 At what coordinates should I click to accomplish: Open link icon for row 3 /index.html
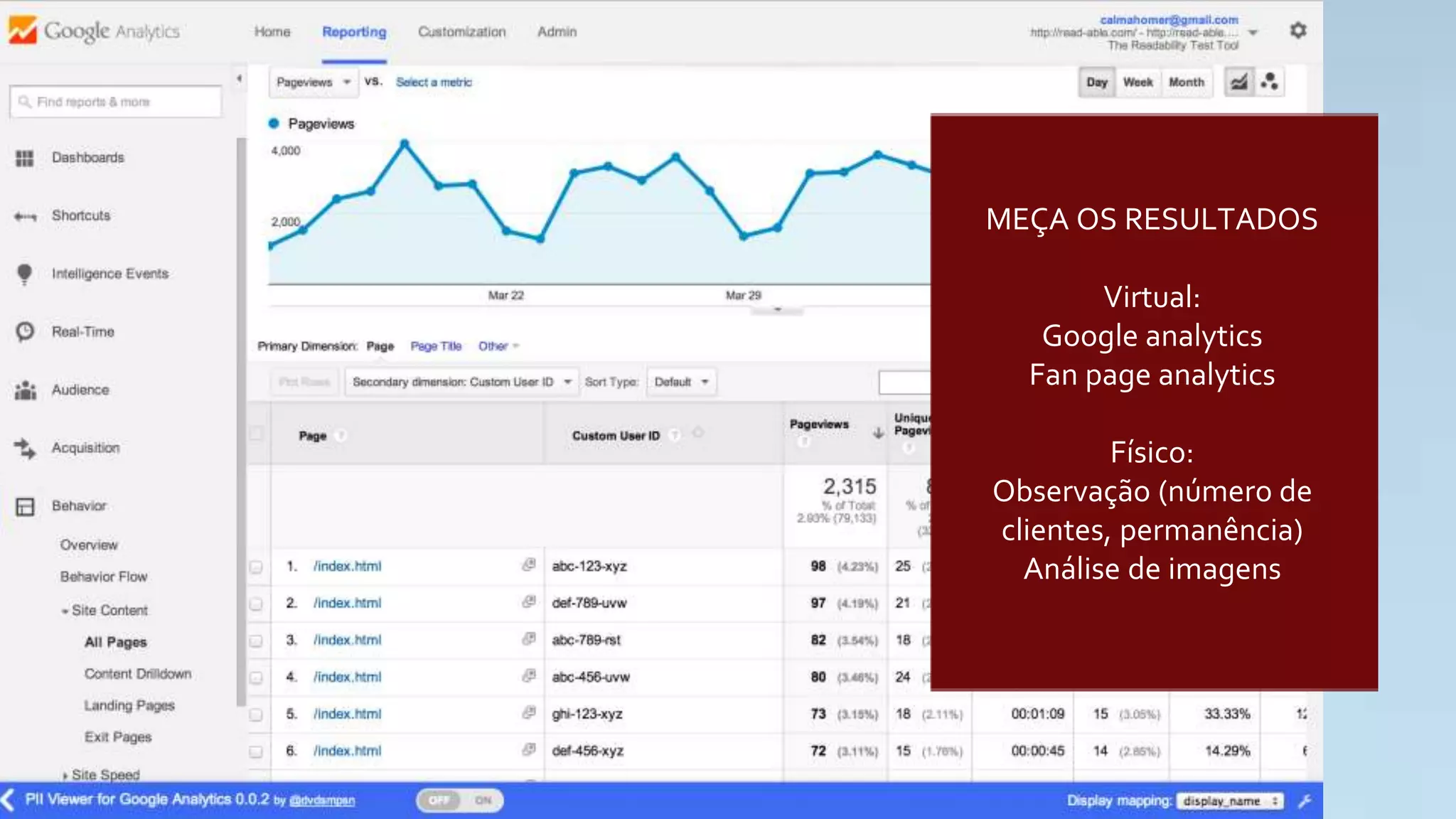pyautogui.click(x=528, y=639)
